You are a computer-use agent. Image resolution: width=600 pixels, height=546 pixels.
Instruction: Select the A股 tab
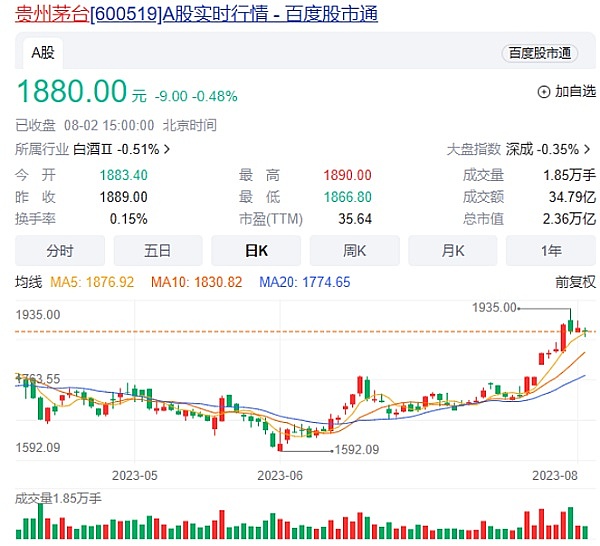coord(43,53)
